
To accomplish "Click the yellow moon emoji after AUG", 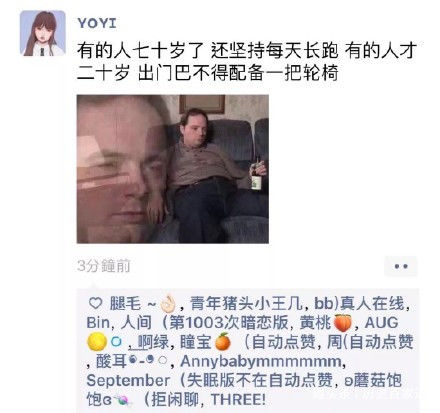I will [97, 342].
